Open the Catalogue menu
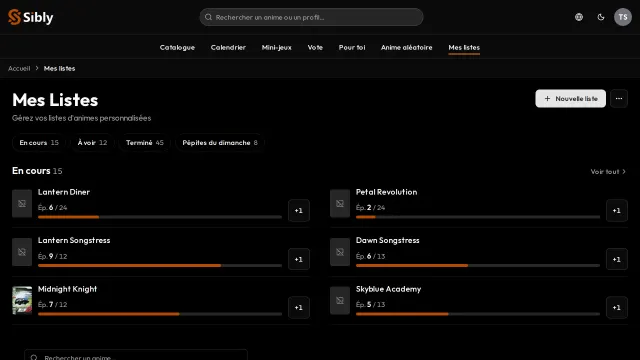This screenshot has width=640, height=360. 177,47
